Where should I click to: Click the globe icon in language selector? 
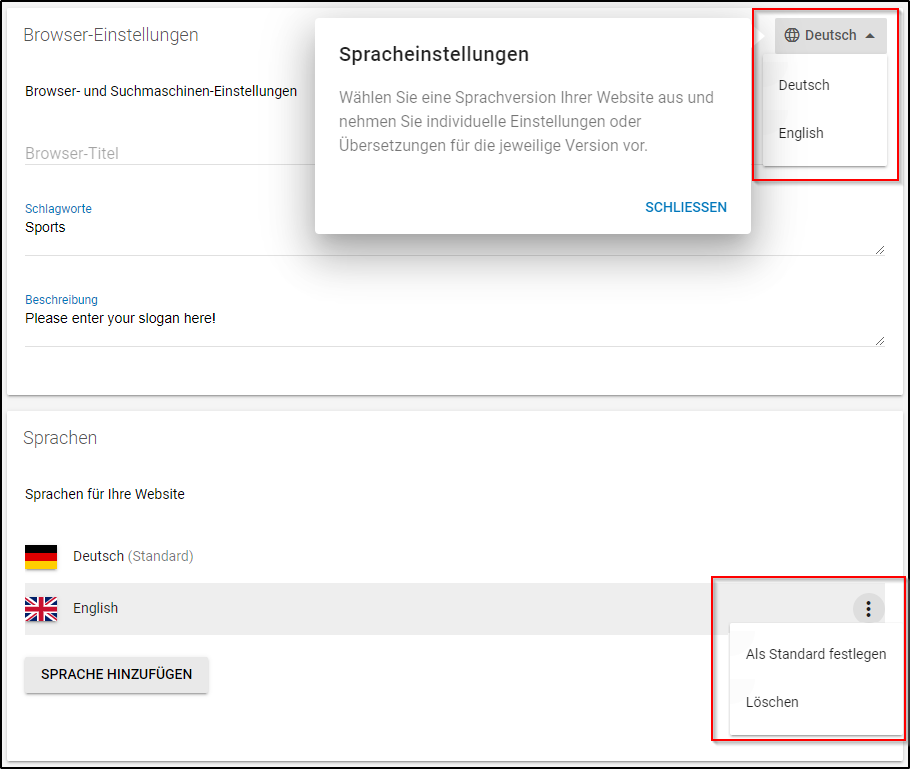(792, 35)
